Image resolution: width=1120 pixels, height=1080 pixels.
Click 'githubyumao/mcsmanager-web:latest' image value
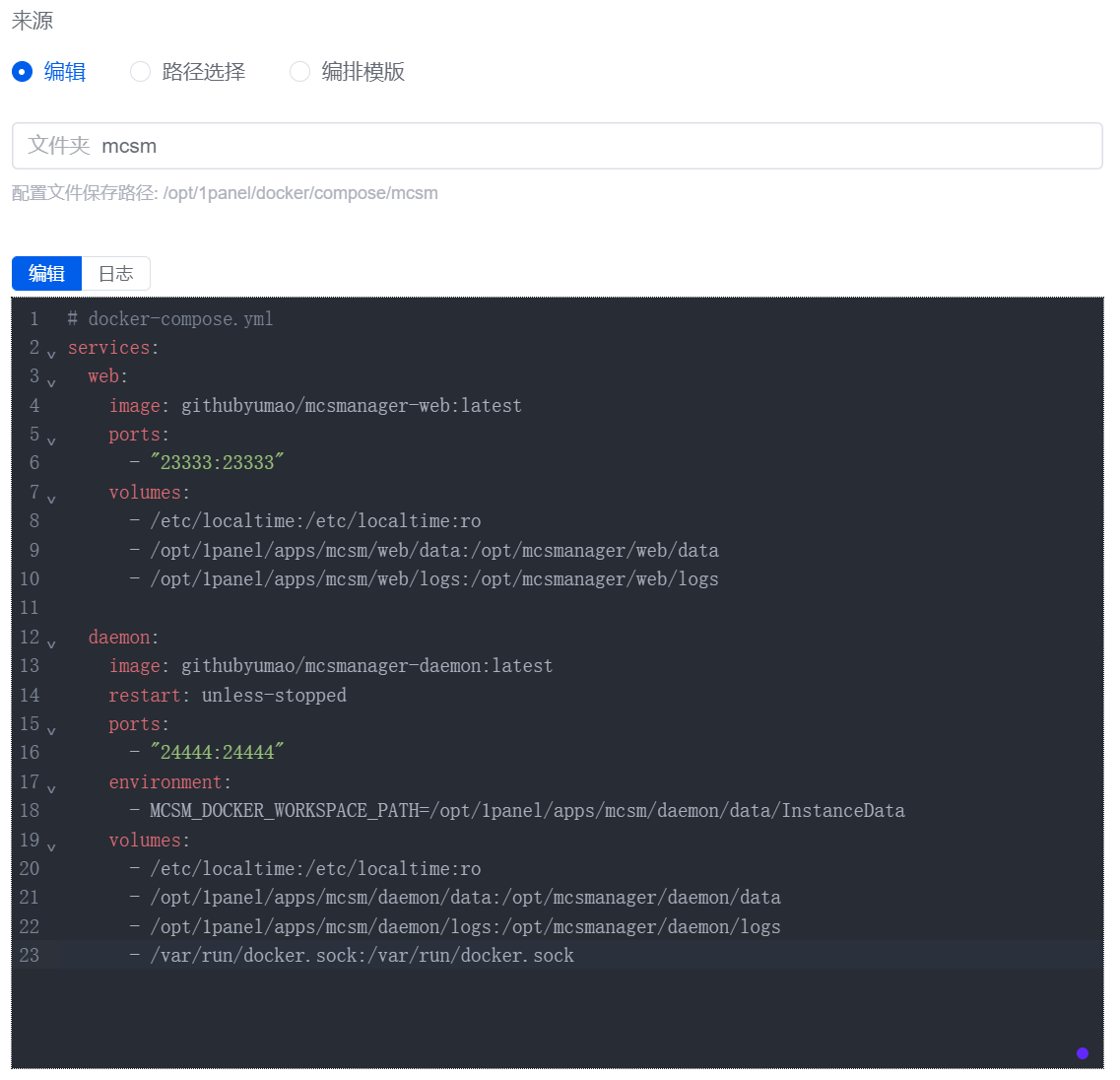[352, 405]
